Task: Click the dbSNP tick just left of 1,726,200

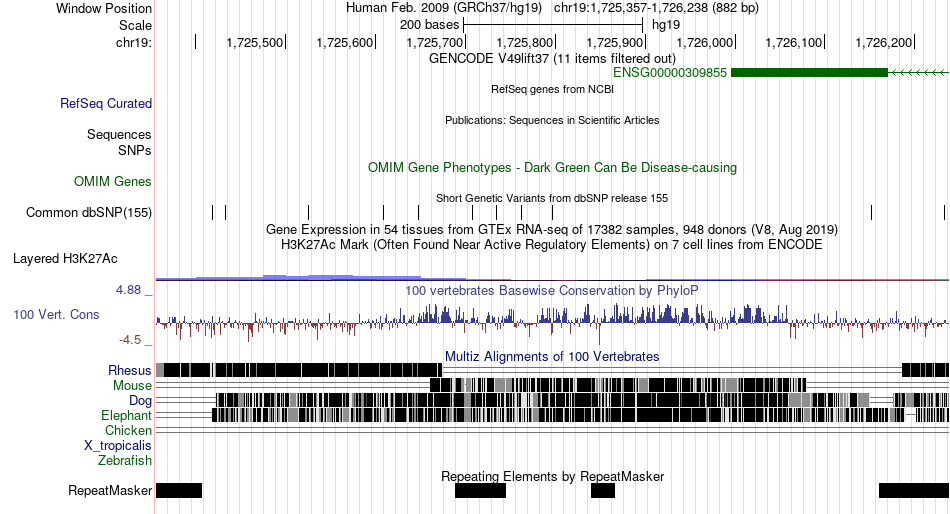Action: click(x=871, y=212)
